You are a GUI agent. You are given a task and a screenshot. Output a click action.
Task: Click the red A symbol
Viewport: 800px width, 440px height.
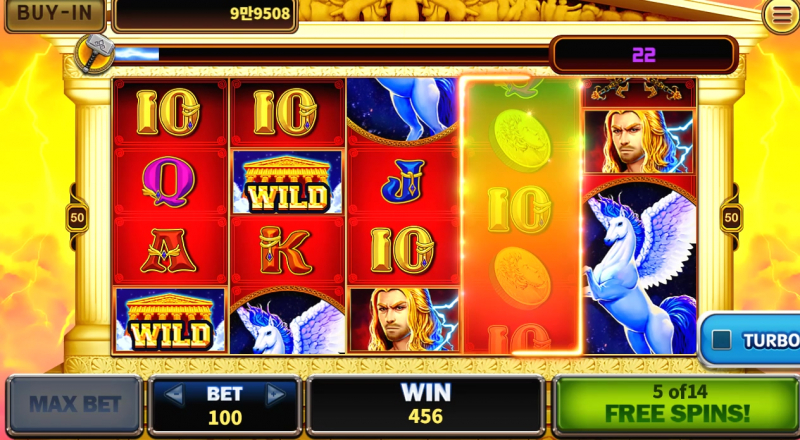point(169,251)
